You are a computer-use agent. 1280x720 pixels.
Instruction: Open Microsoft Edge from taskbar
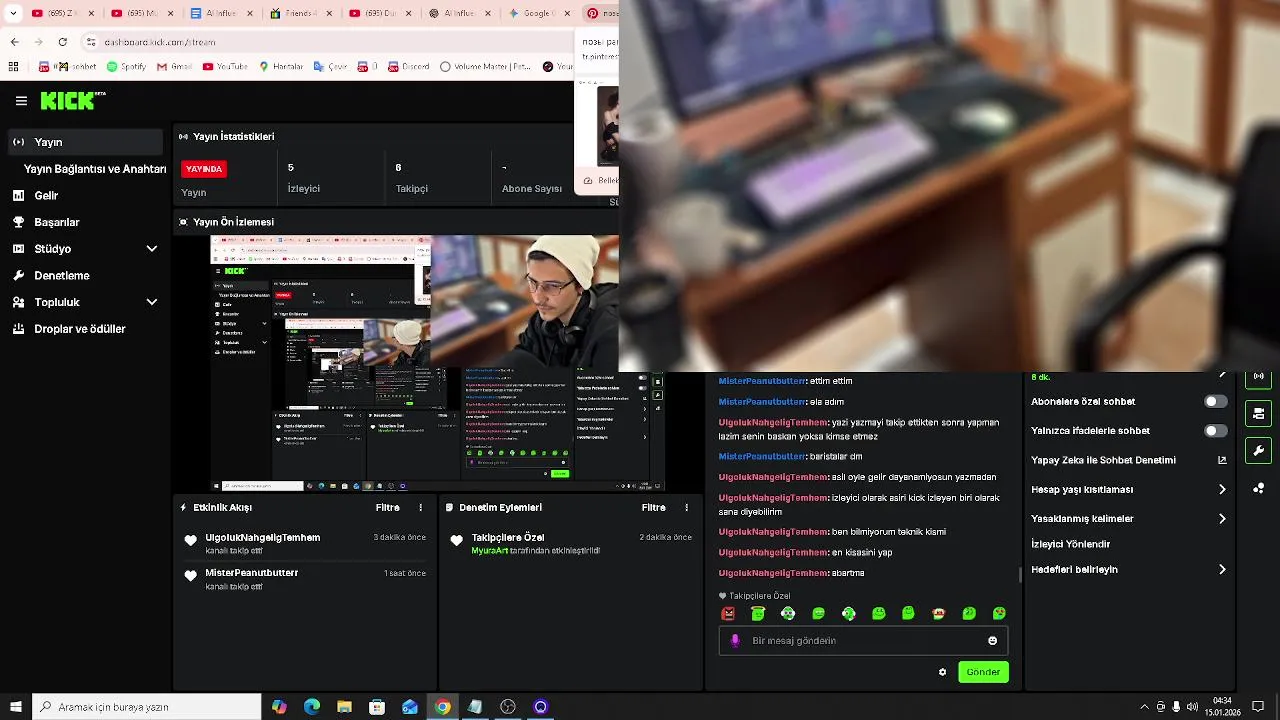312,707
